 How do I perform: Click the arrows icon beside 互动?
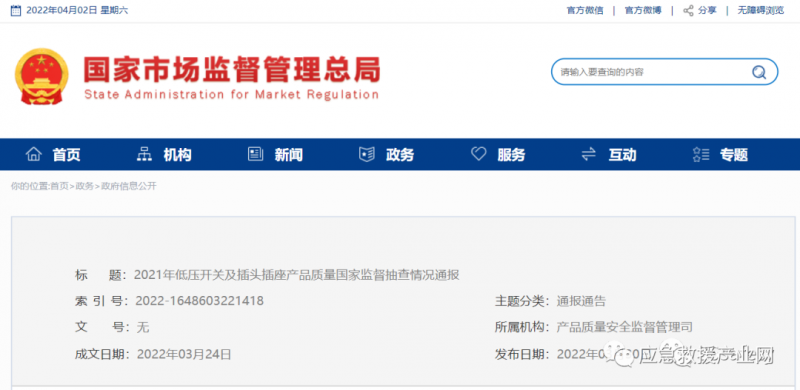589,154
